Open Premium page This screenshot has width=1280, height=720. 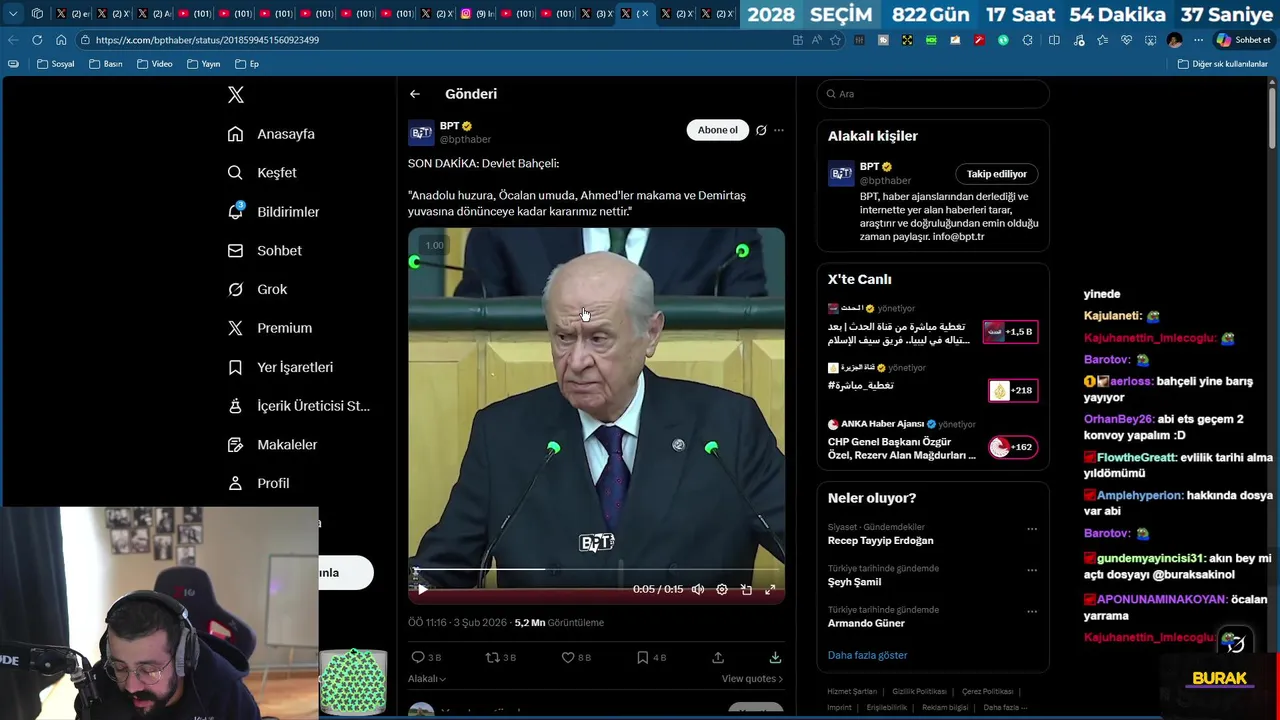click(269, 328)
